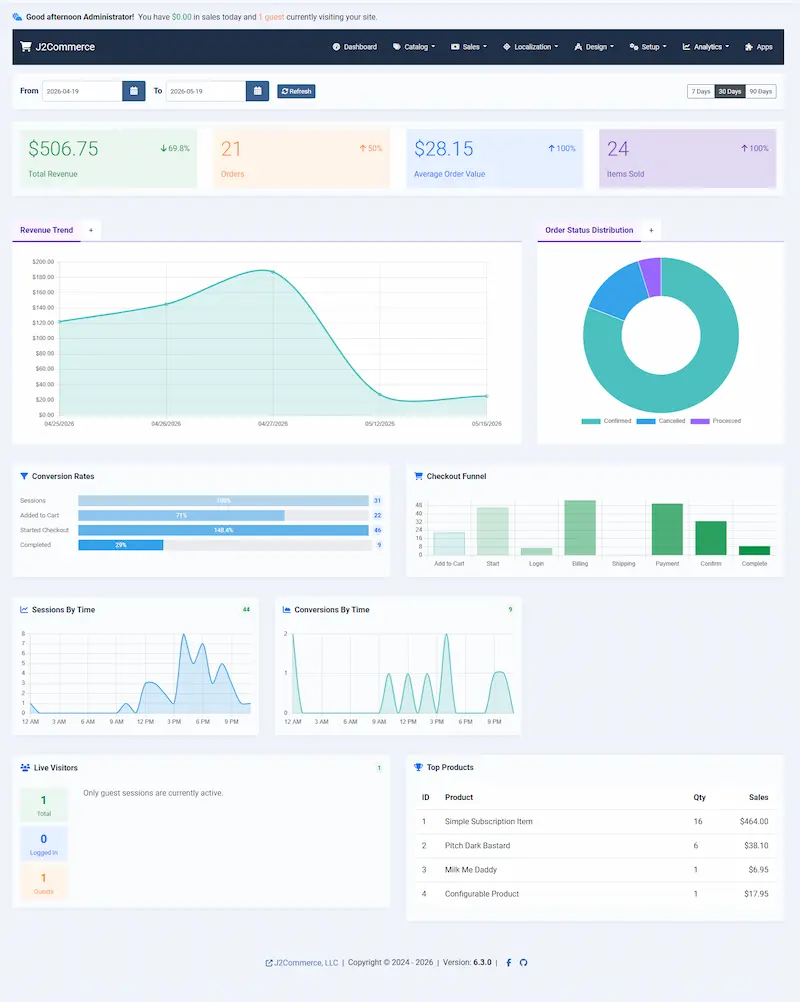Expand the Analytics dropdown menu
This screenshot has width=800, height=1002.
(705, 47)
